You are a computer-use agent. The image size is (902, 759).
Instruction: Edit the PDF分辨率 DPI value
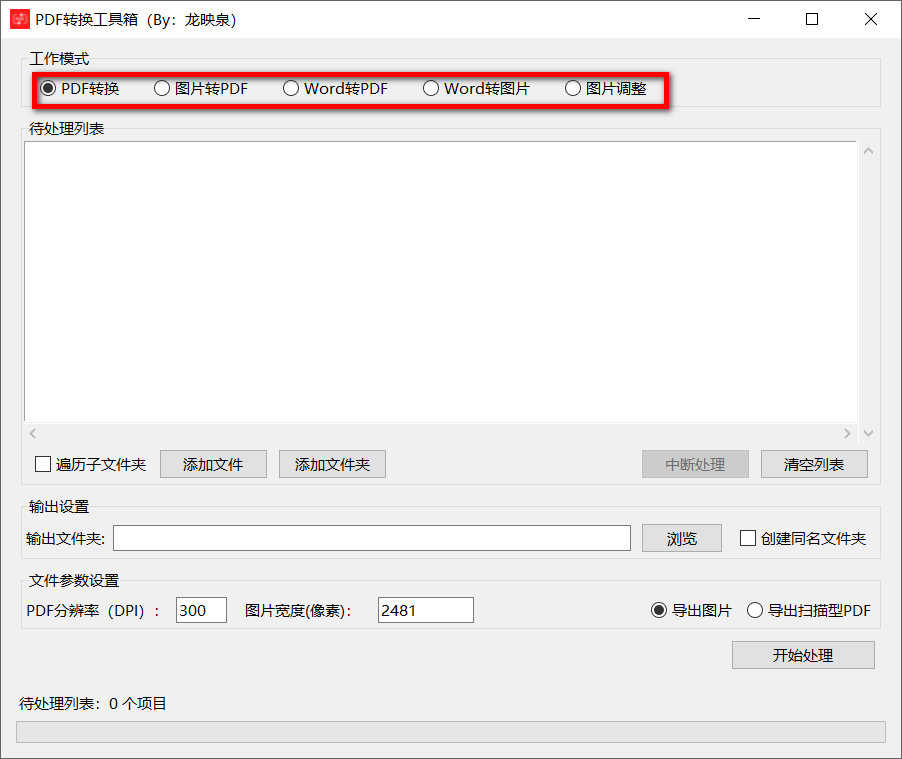[x=200, y=609]
